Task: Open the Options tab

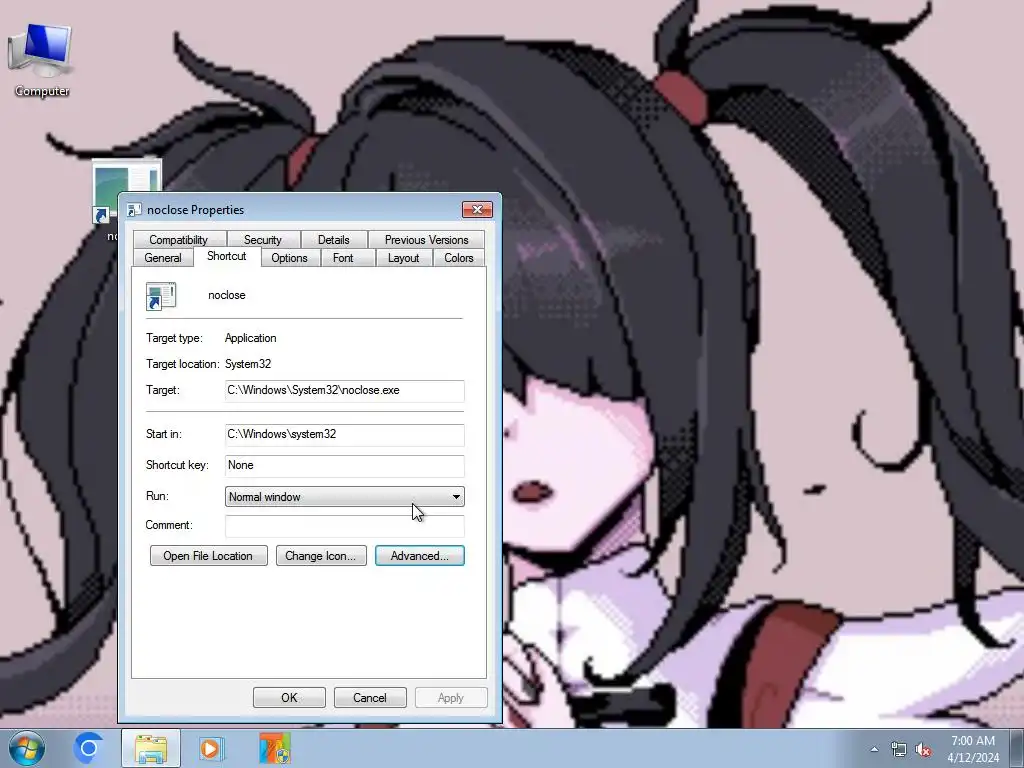Action: (x=289, y=258)
